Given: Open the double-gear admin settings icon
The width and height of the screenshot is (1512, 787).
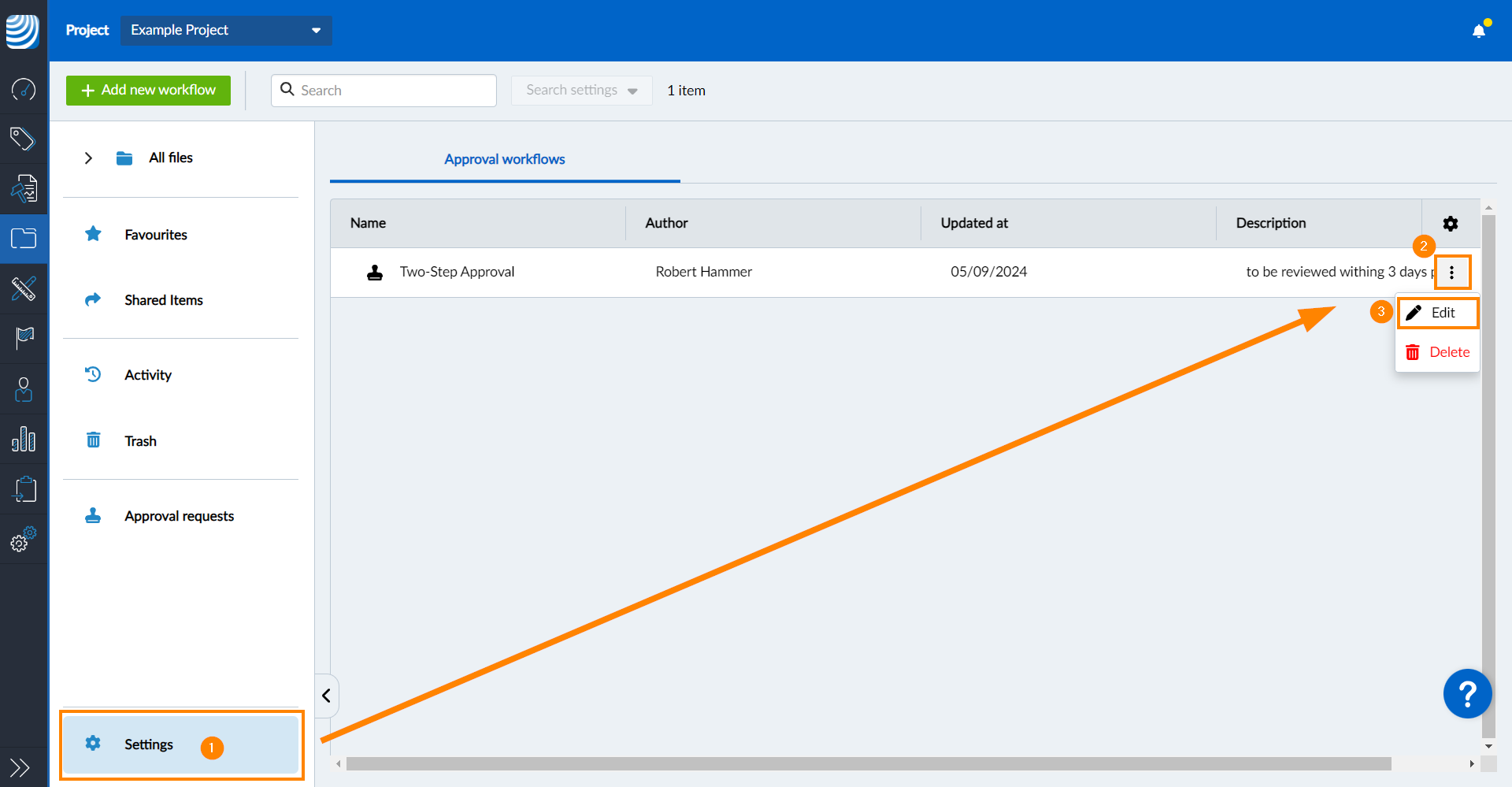Looking at the screenshot, I should pos(24,540).
